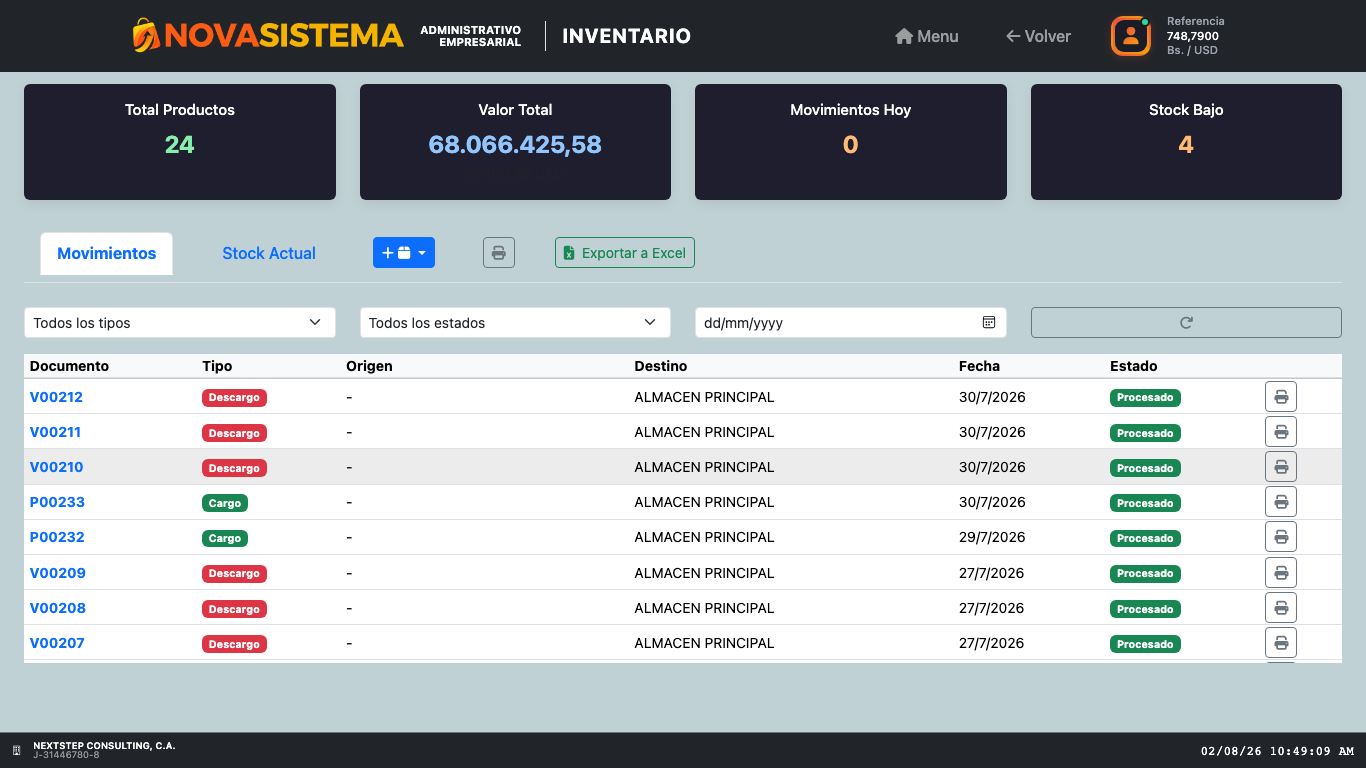Open the calendar picker icon in date field
1366x768 pixels.
tap(989, 323)
